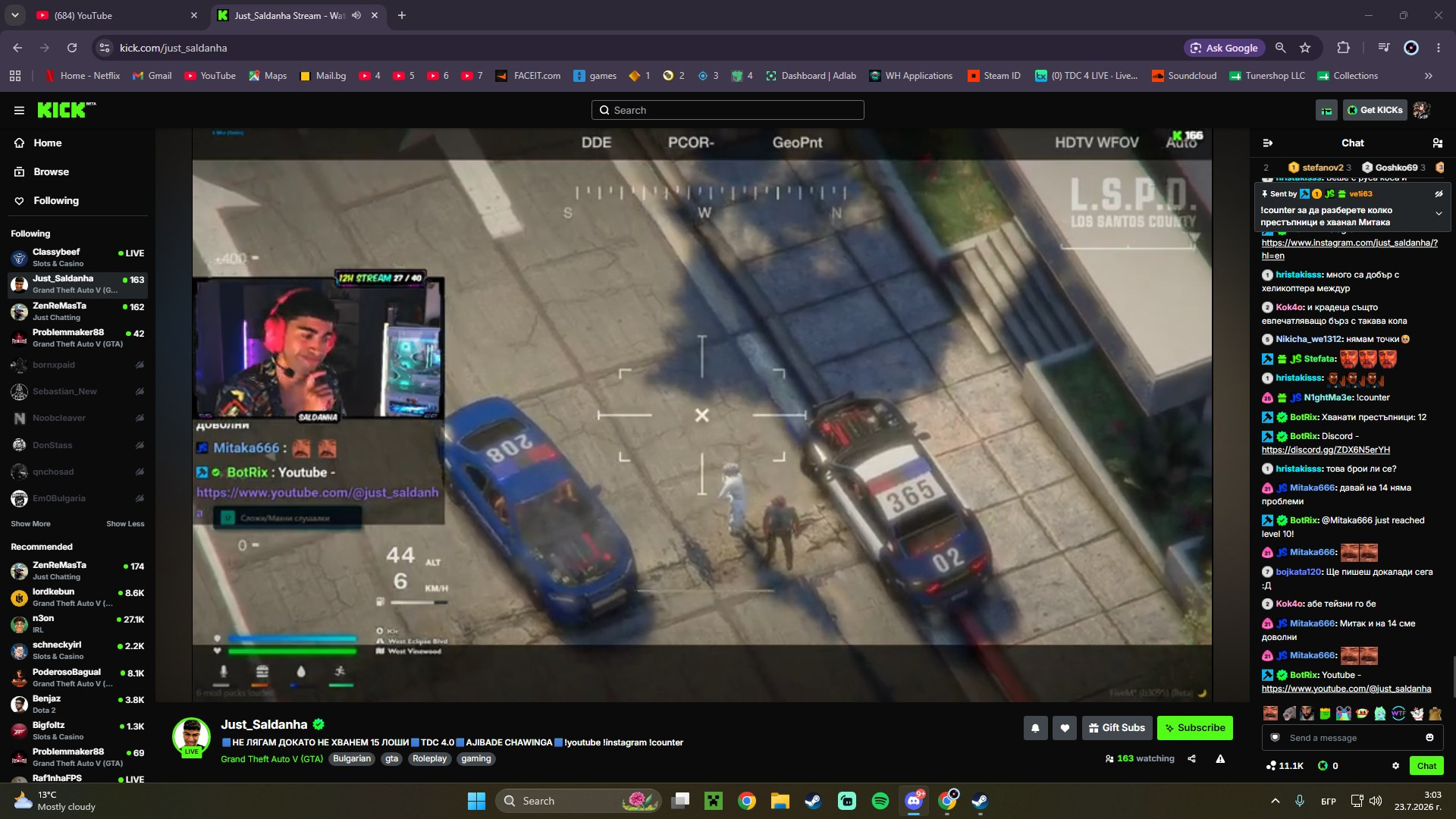
Task: Mute the Just_Saldanha Stream tab audio
Action: [x=356, y=15]
